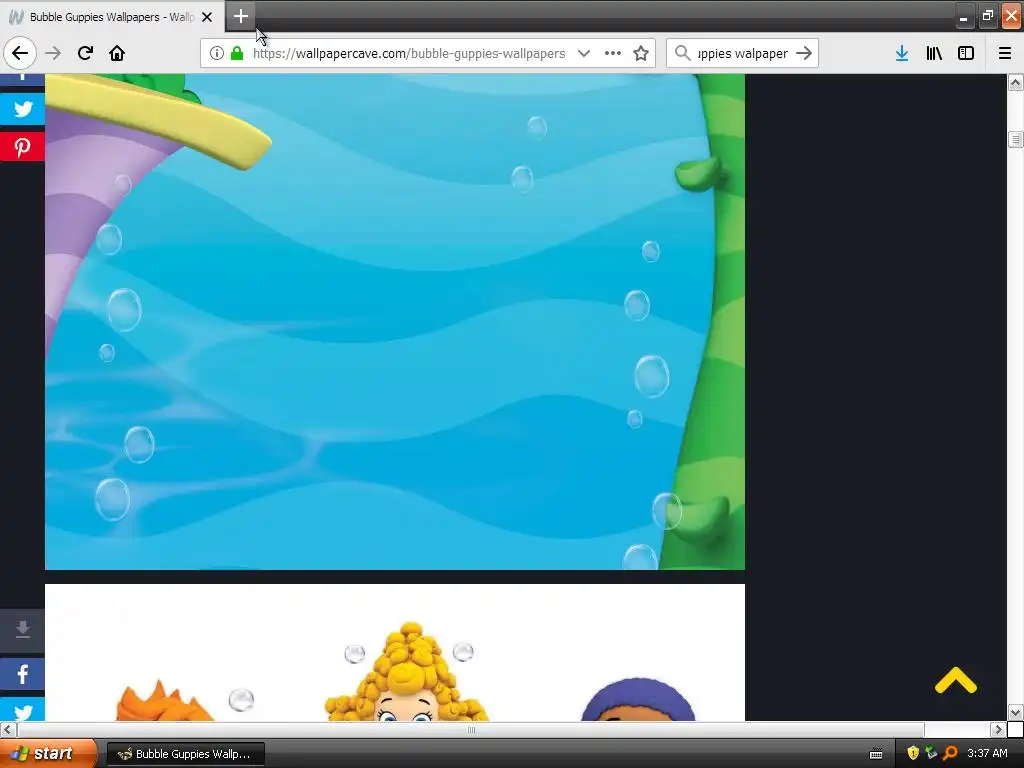The width and height of the screenshot is (1024, 768).
Task: Click the 3:37 AM clock
Action: click(x=987, y=754)
